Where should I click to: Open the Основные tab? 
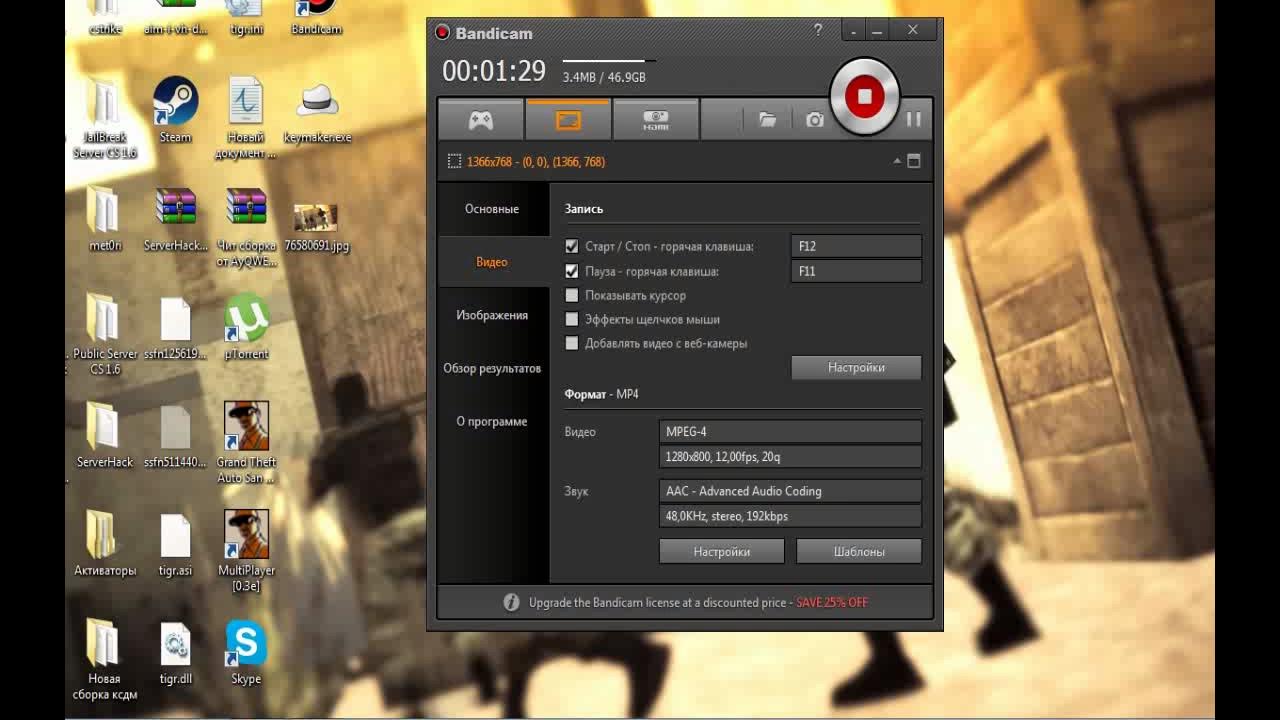(x=492, y=209)
